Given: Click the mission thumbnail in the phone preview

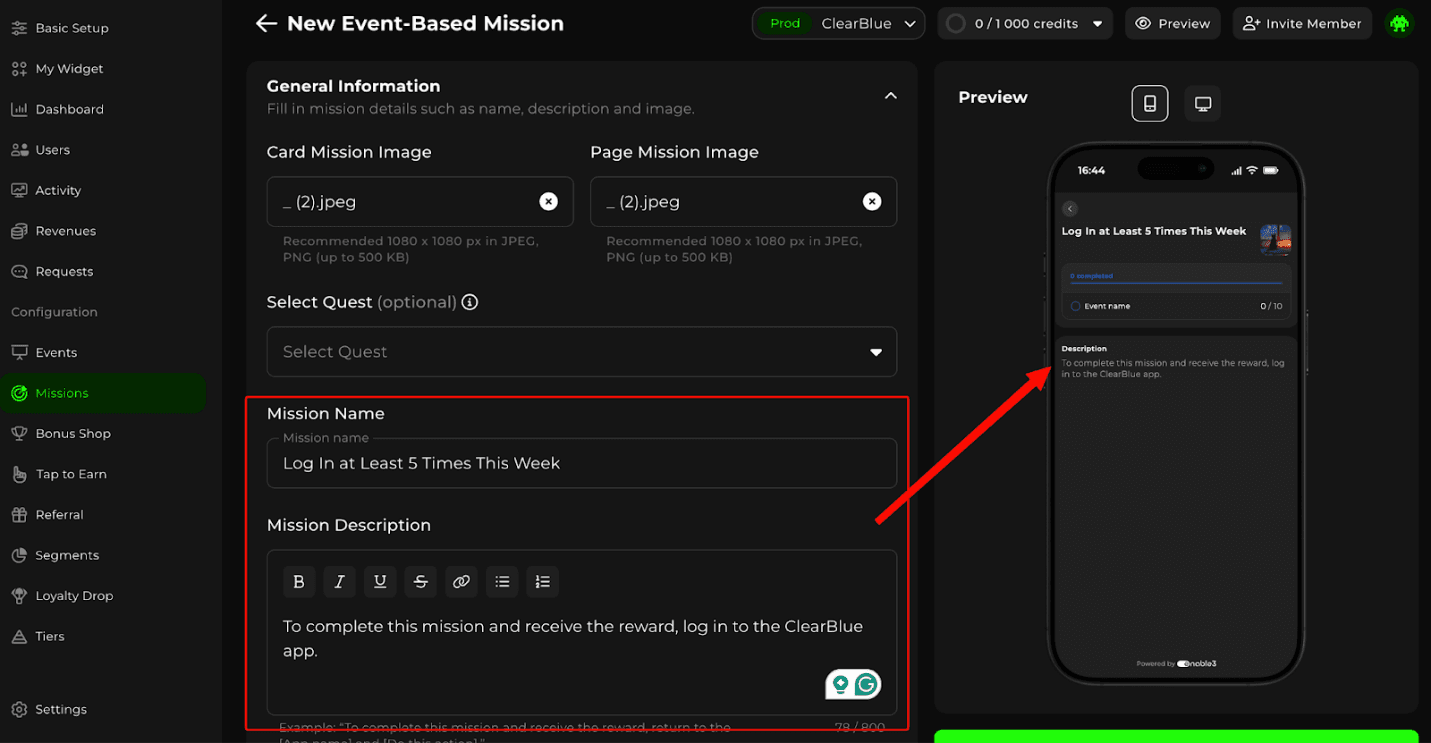Looking at the screenshot, I should click(1275, 239).
